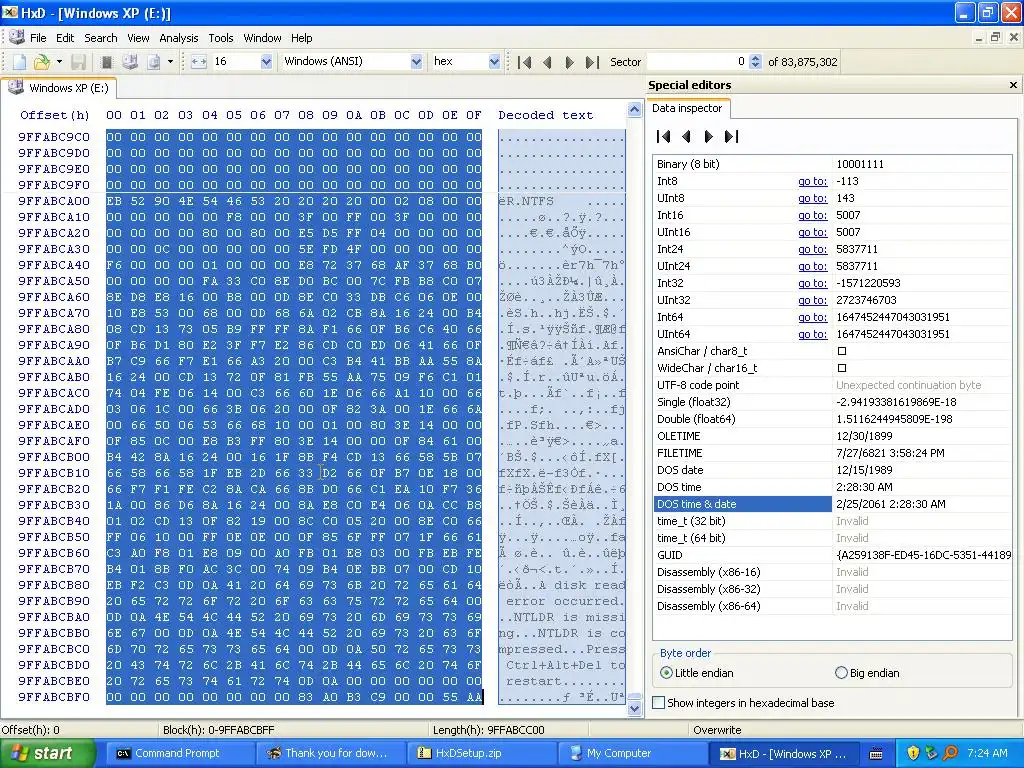Viewport: 1024px width, 768px height.
Task: Open the Search menu
Action: (x=101, y=38)
